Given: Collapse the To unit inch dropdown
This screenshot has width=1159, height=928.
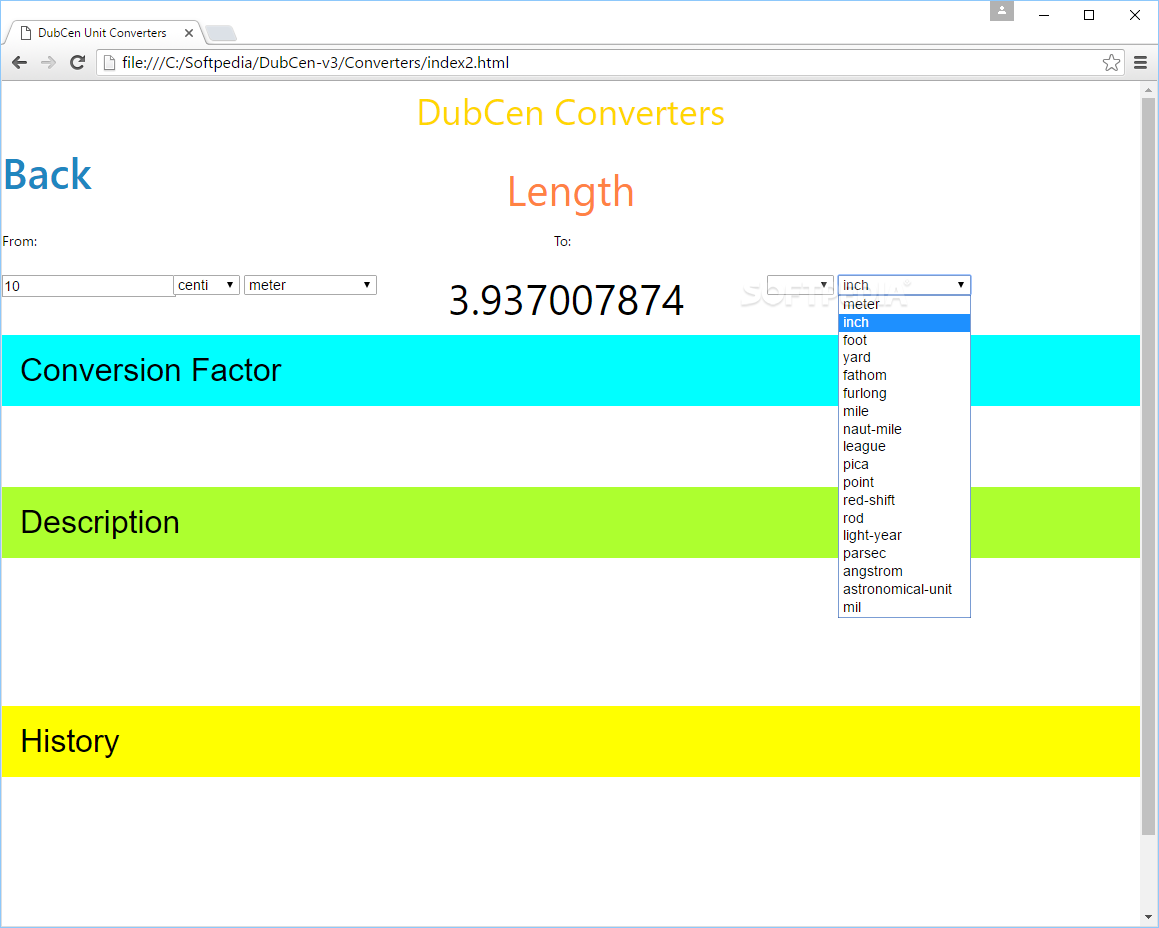Looking at the screenshot, I should coord(904,285).
